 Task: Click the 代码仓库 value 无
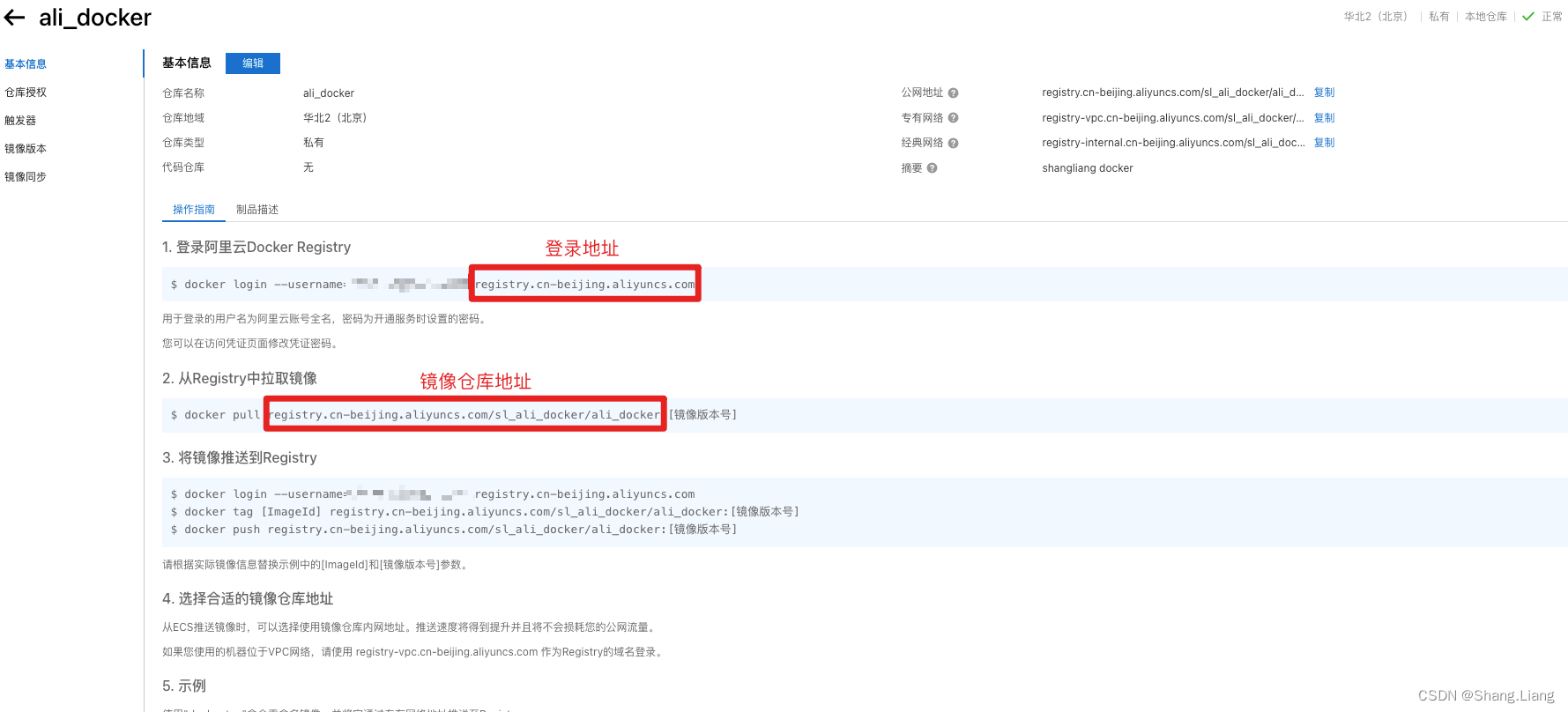click(x=308, y=167)
